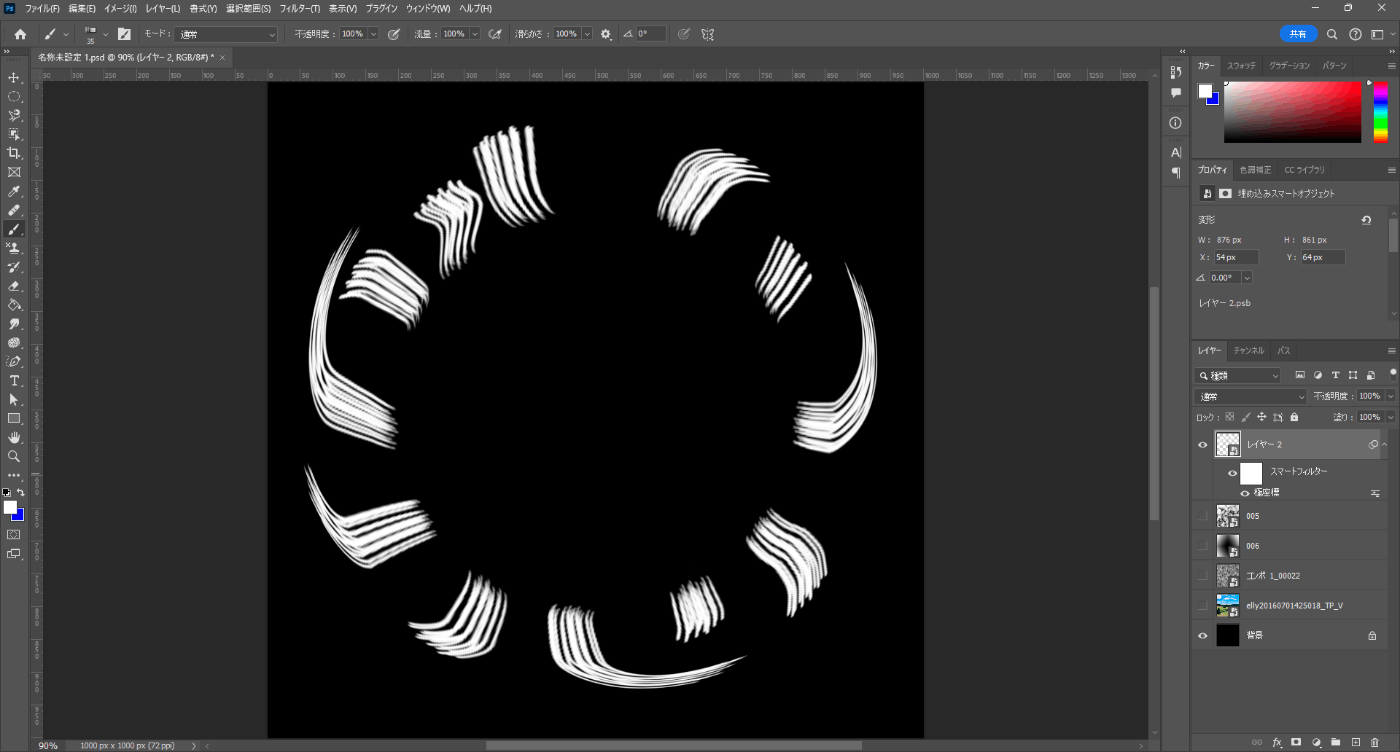Expand the smoothing (滑らかさ) dropdown
Image resolution: width=1400 pixels, height=752 pixels.
(586, 34)
